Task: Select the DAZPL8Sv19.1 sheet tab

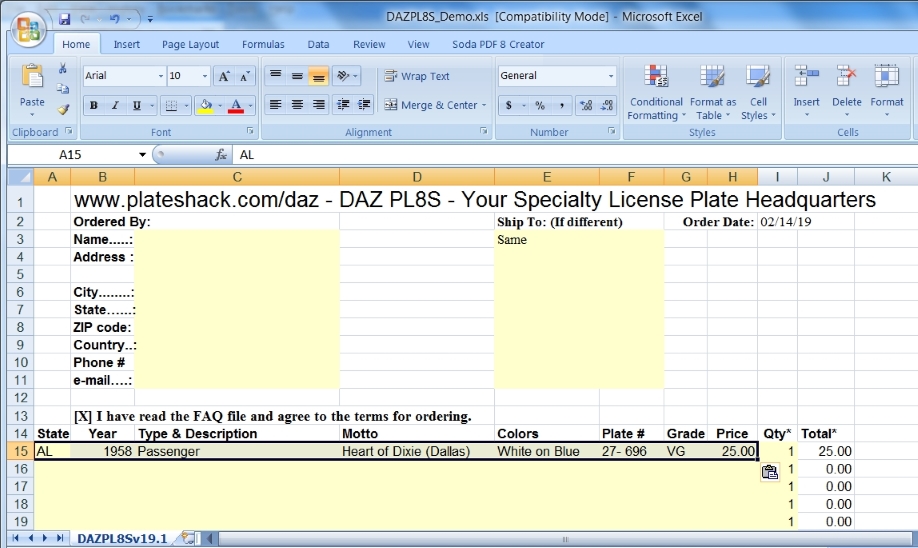Action: click(122, 538)
